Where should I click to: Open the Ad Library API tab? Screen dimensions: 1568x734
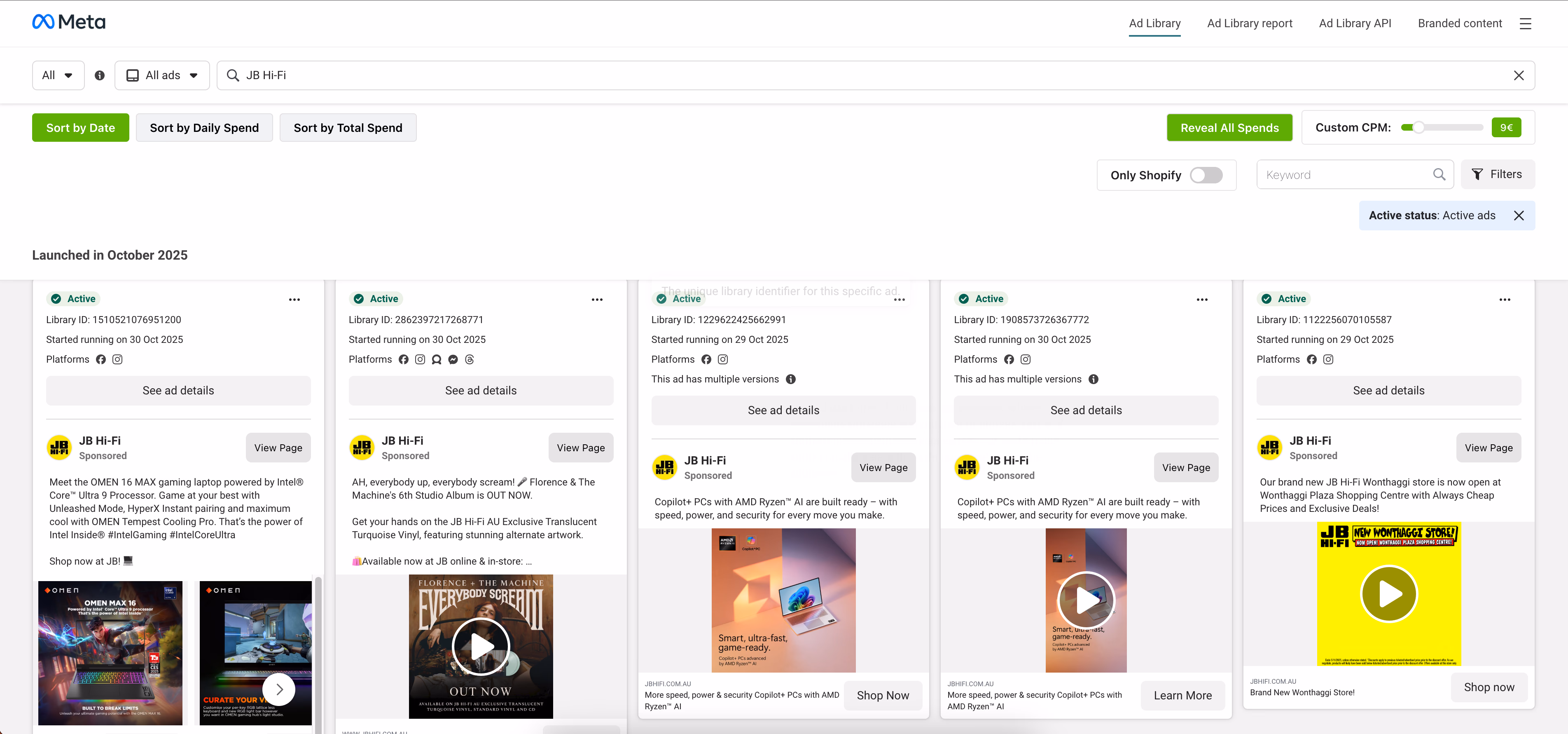(x=1354, y=24)
